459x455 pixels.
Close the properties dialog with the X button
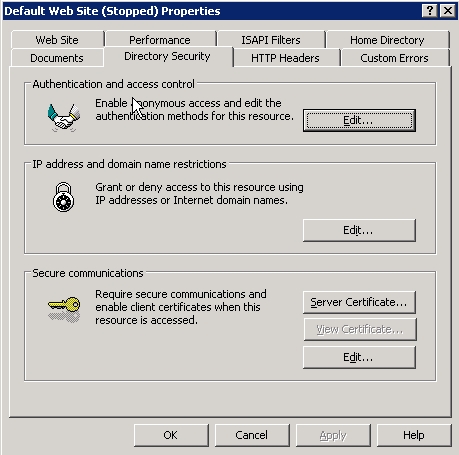point(448,11)
